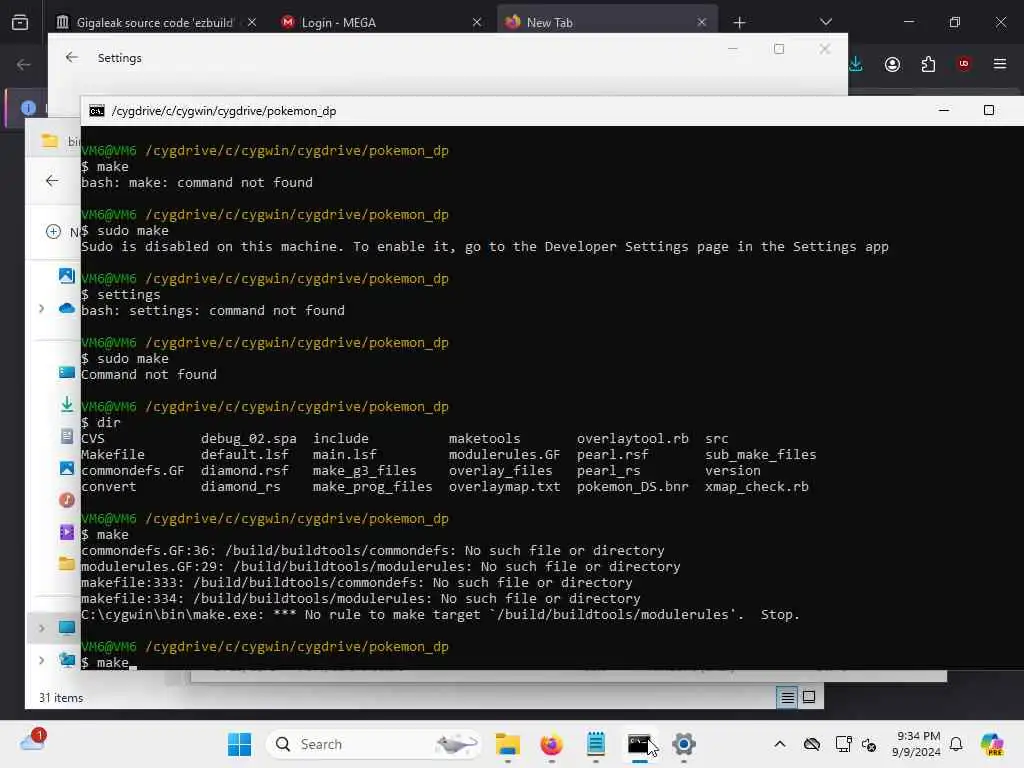Viewport: 1024px width, 768px height.
Task: Open Firefox hamburger application menu
Action: (1000, 64)
